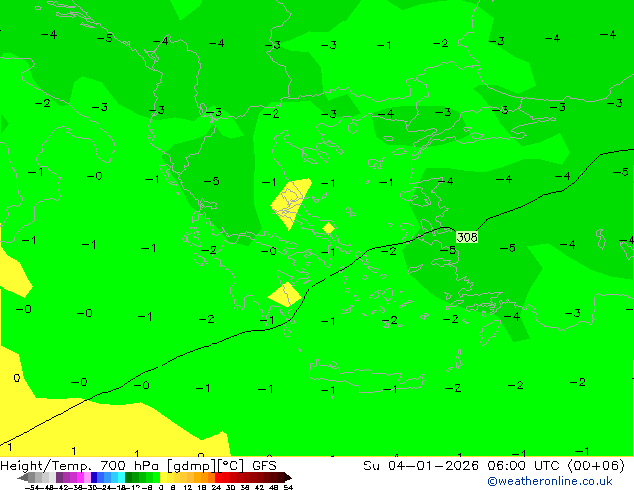Click the (00+06) forecast offset text
This screenshot has width=634, height=490.
click(596, 466)
